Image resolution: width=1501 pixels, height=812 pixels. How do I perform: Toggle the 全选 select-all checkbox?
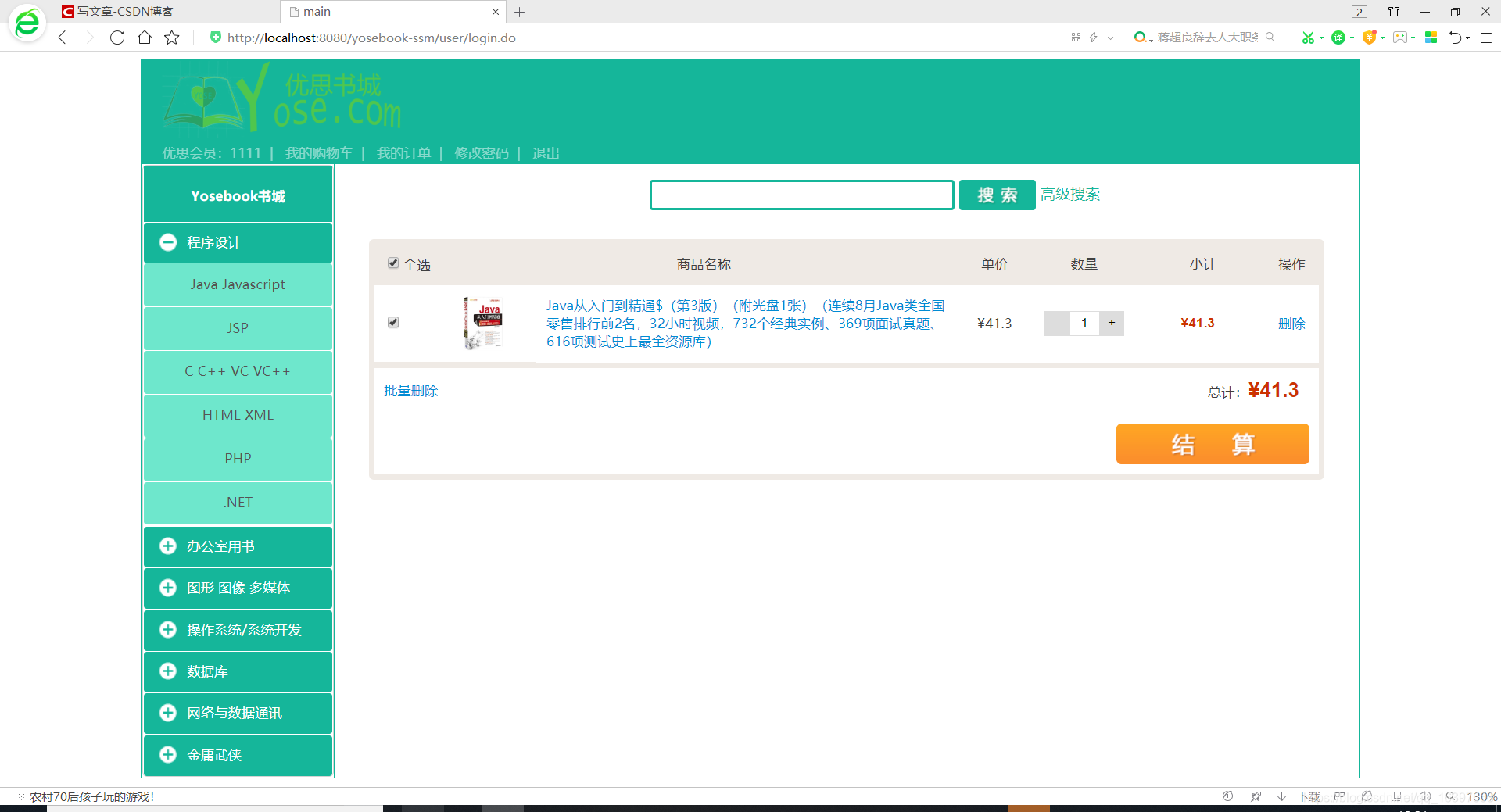click(393, 263)
